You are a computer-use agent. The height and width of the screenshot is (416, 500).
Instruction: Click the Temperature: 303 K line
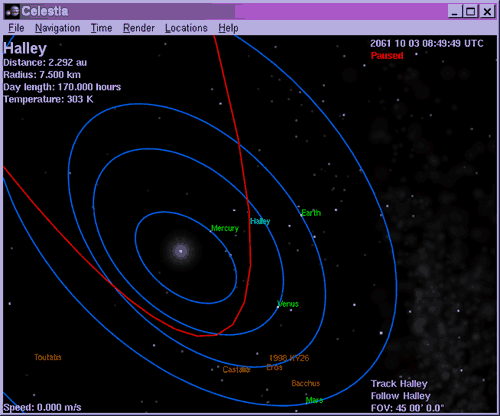[x=48, y=99]
